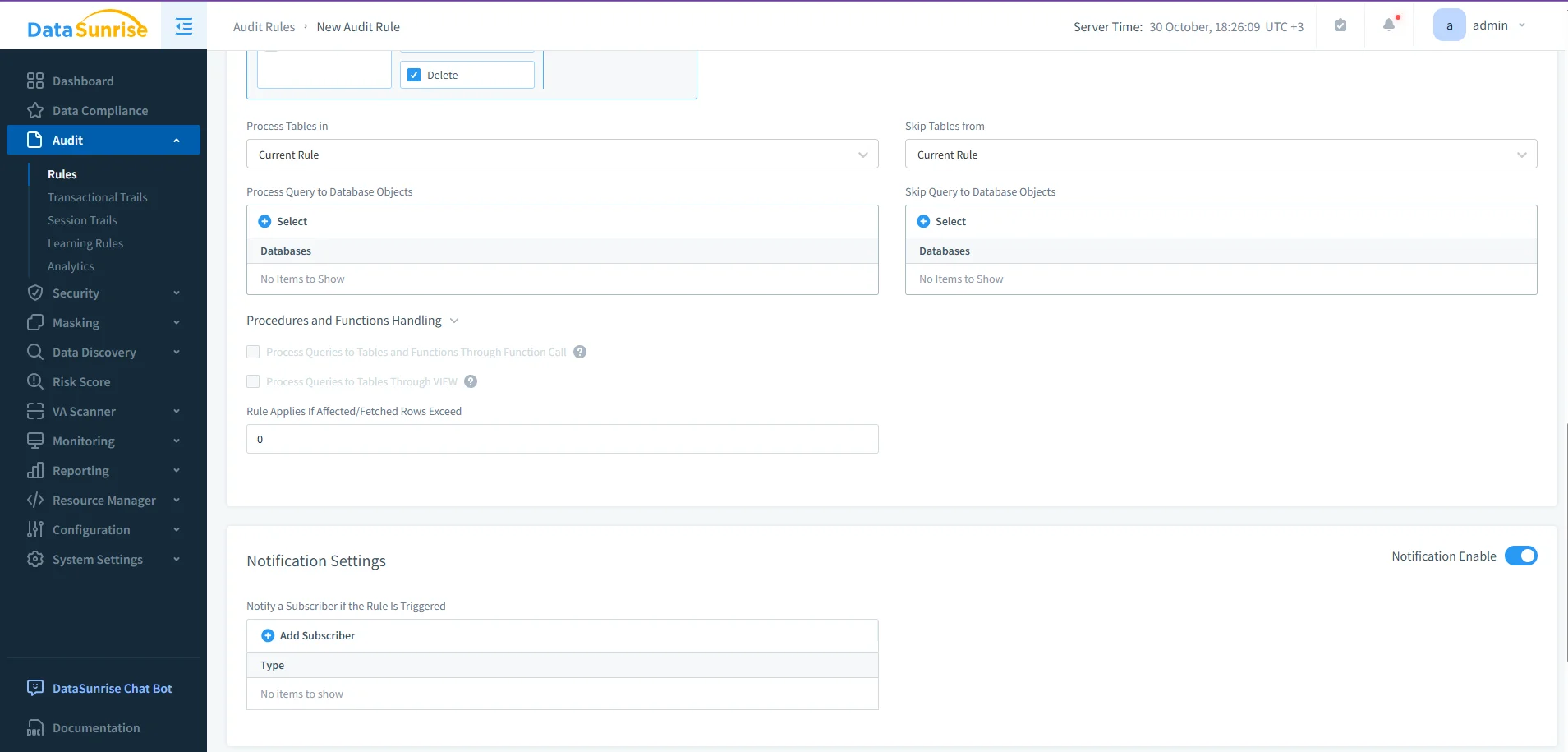The height and width of the screenshot is (752, 1568).
Task: Uncheck the Delete checkbox
Action: click(412, 74)
